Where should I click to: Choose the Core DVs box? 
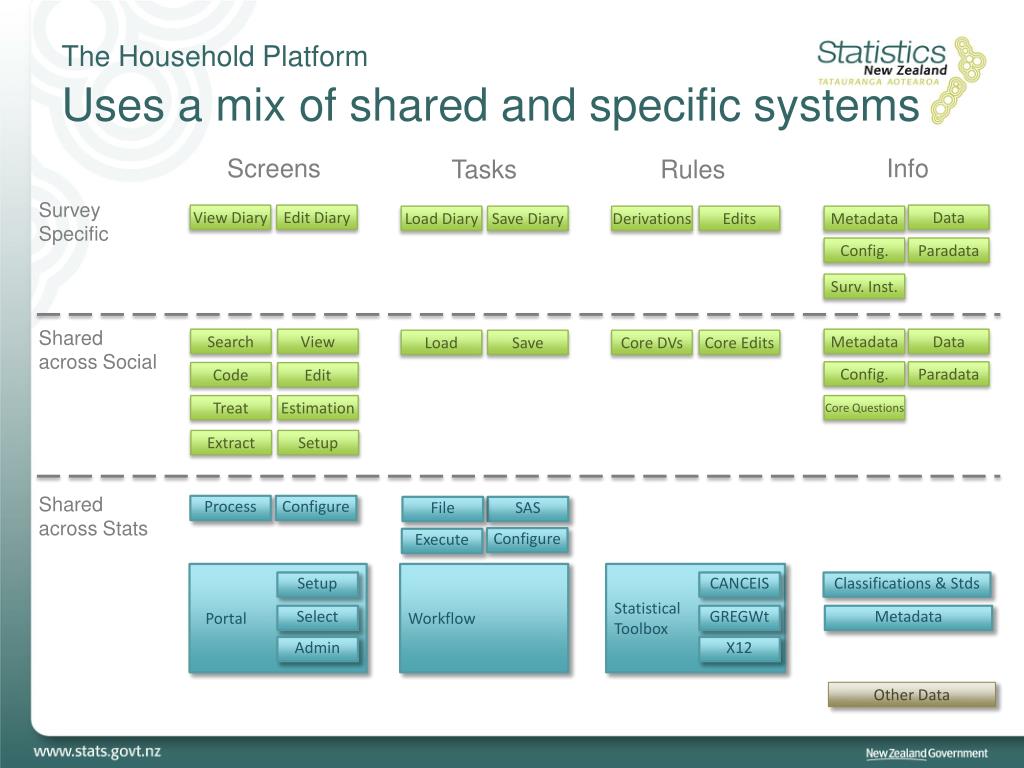(x=651, y=343)
